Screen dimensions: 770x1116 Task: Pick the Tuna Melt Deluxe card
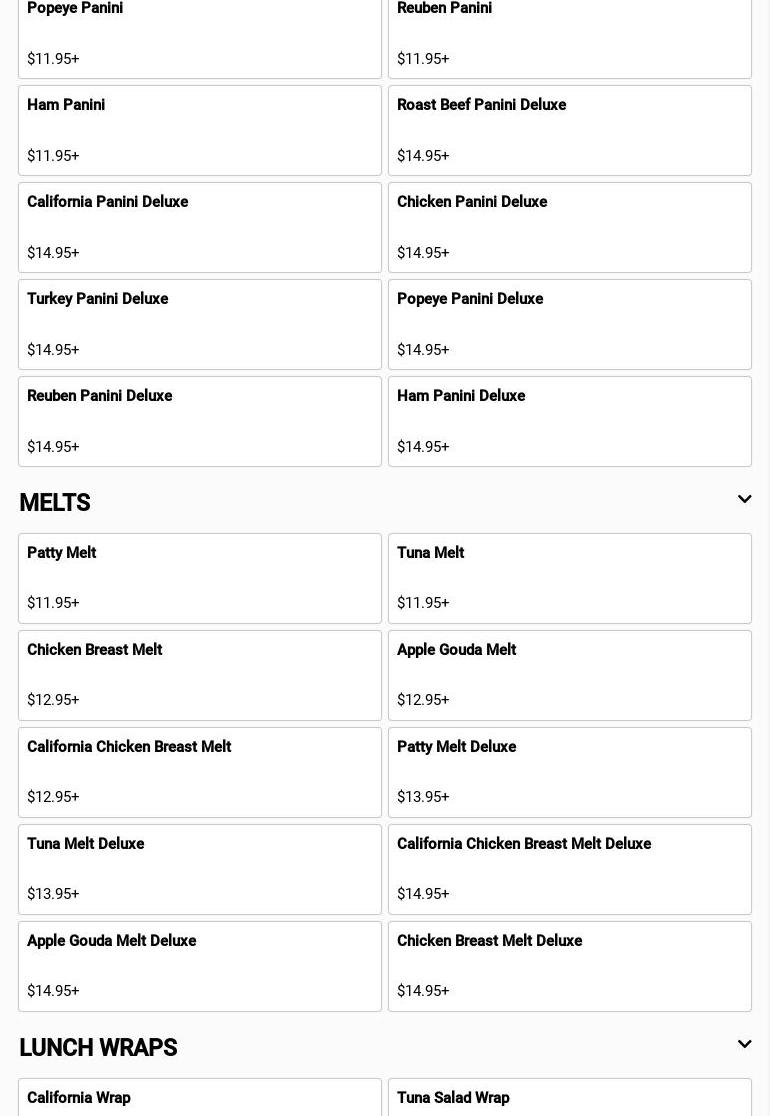pyautogui.click(x=200, y=869)
